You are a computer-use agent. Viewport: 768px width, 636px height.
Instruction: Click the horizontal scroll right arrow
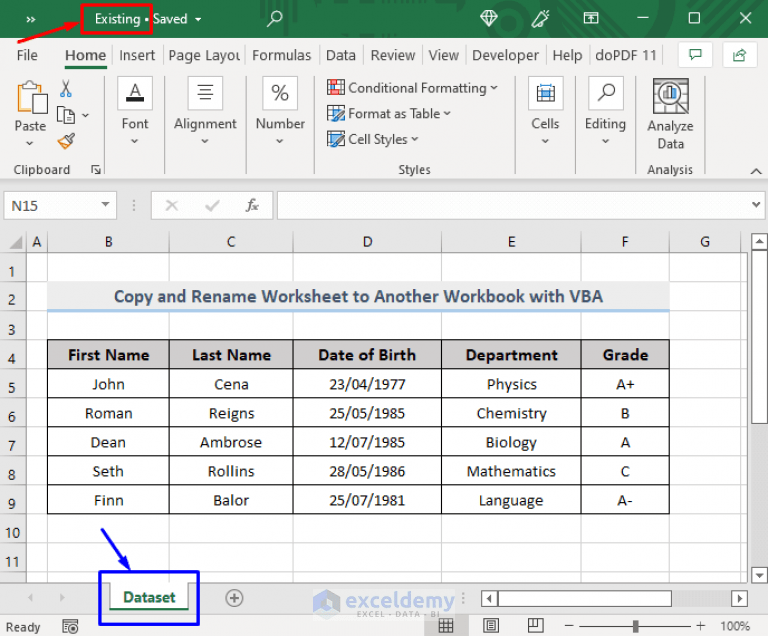pos(740,598)
